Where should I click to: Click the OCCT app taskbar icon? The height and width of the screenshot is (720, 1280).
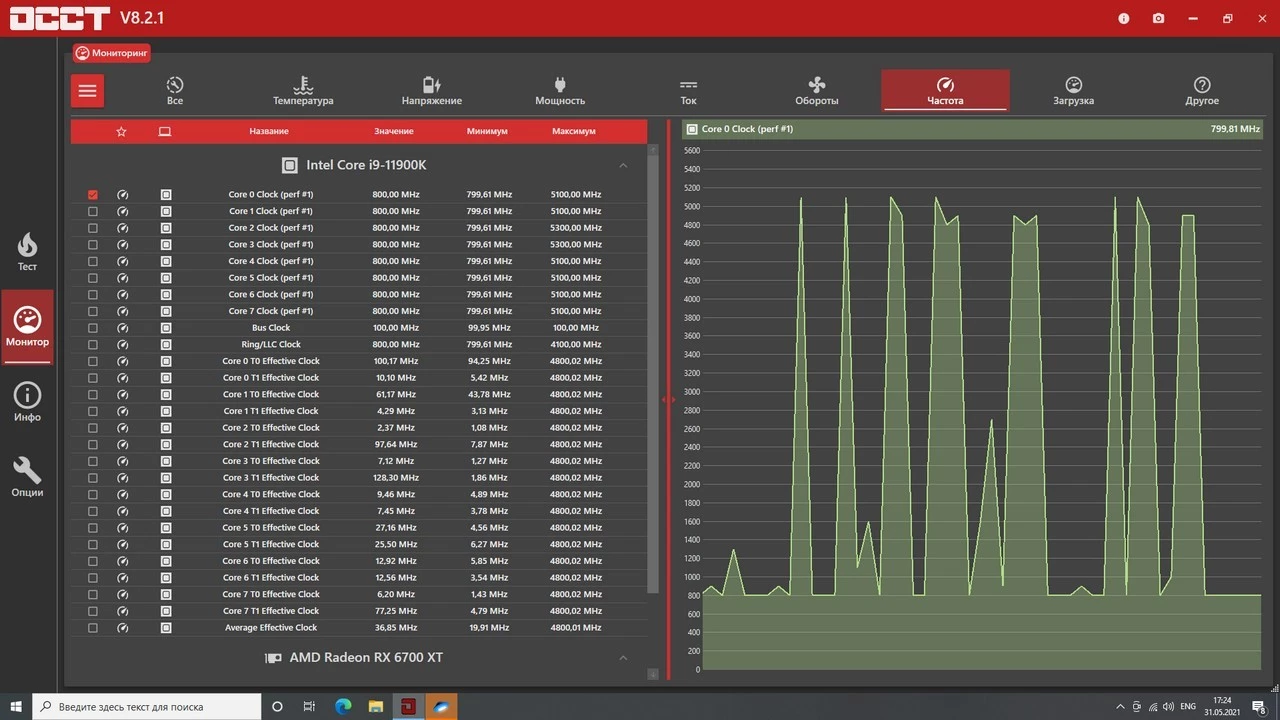(408, 706)
